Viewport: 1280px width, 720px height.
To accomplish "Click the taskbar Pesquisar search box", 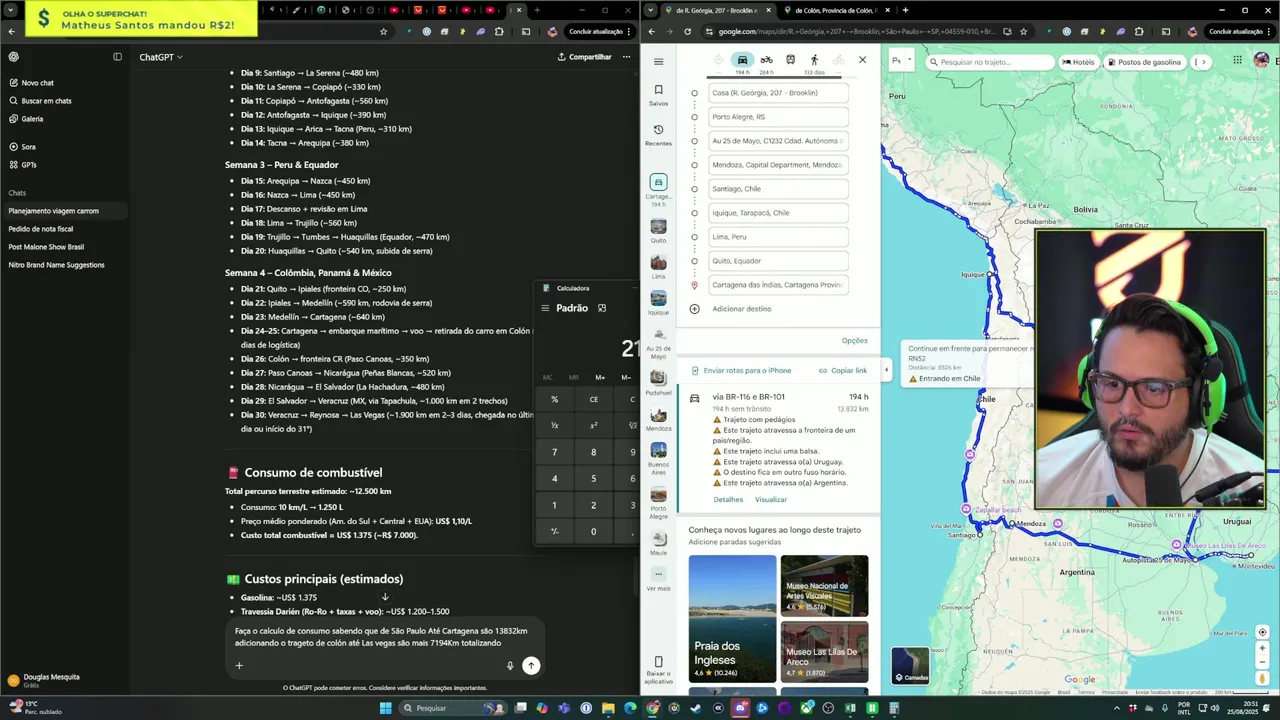I will pos(451,708).
